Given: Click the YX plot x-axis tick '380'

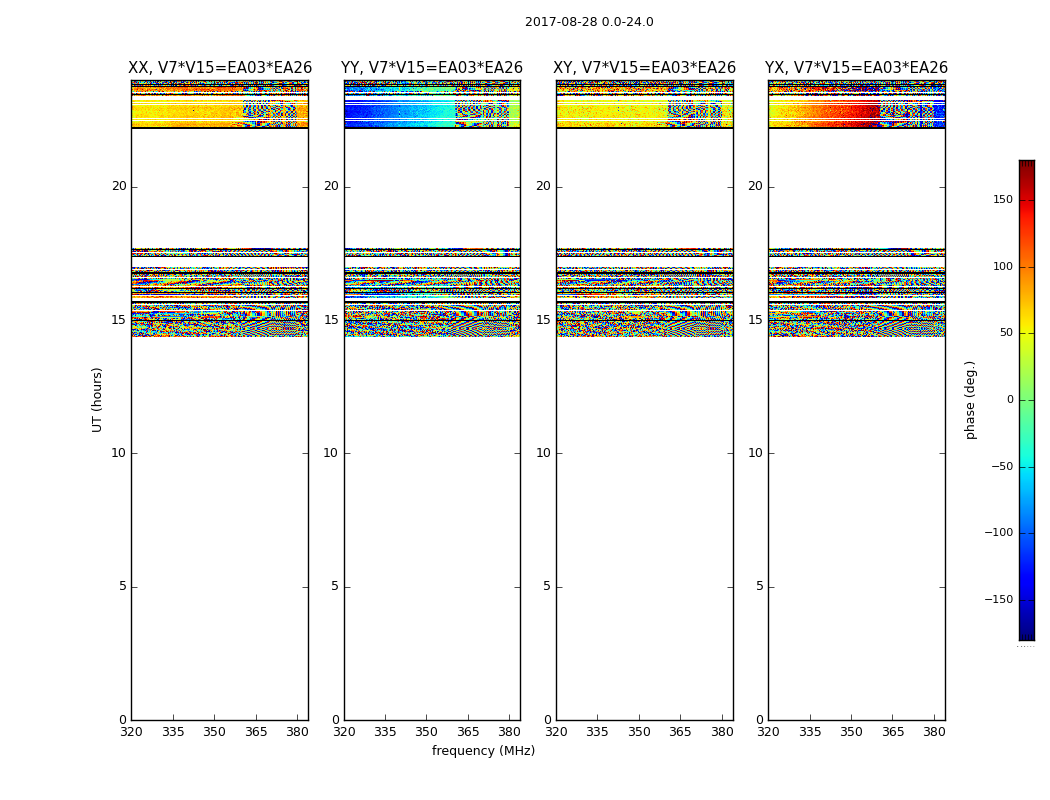Looking at the screenshot, I should (x=934, y=732).
